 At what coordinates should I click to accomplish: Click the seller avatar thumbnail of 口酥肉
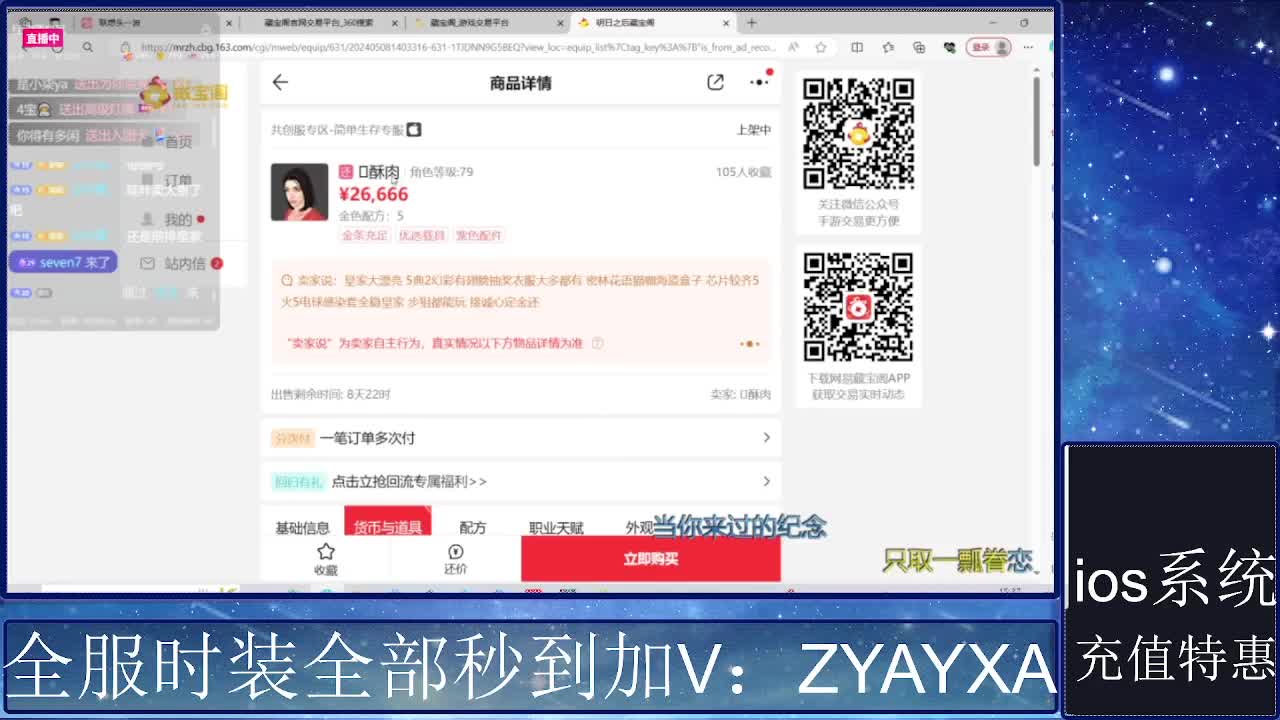(299, 190)
